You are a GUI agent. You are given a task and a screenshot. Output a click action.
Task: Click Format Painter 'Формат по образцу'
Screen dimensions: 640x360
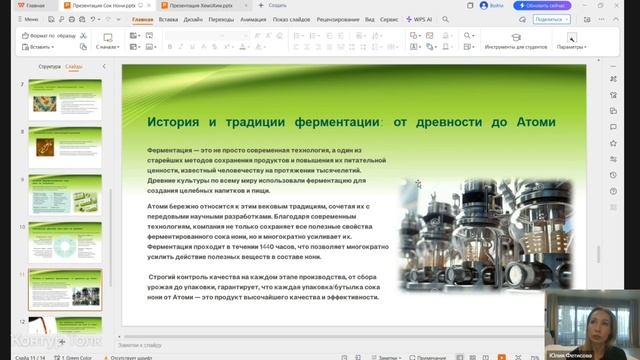pyautogui.click(x=49, y=36)
